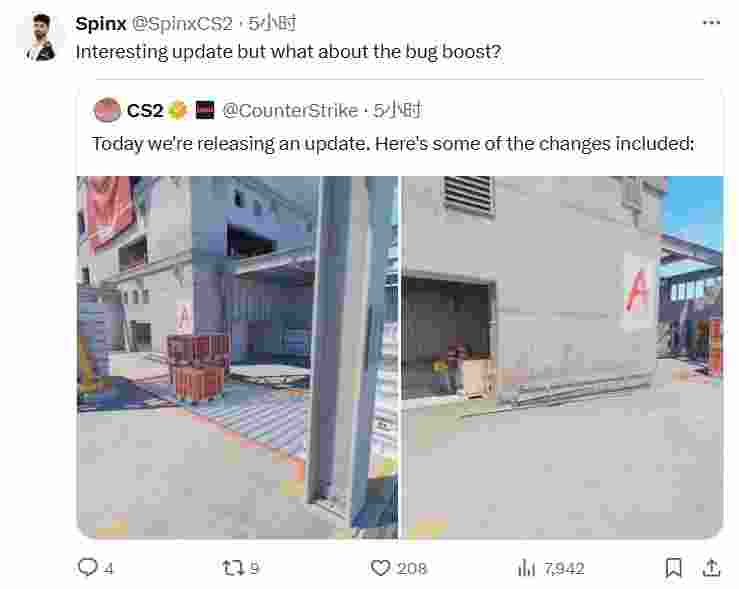This screenshot has height=589, width=739.
Task: View analytics via bar chart icon
Action: pyautogui.click(x=526, y=568)
